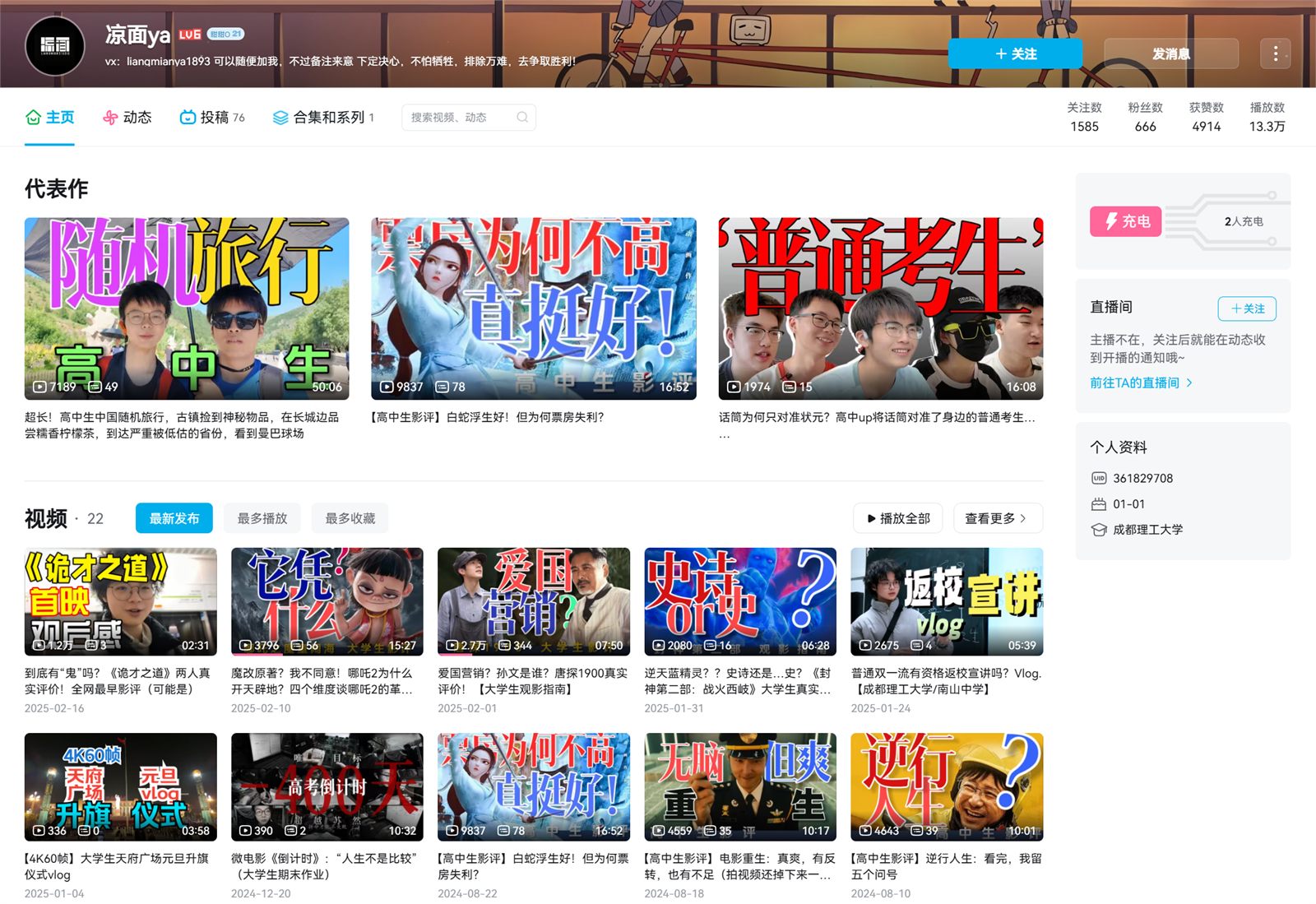This screenshot has height=904, width=1316.
Task: Click title 普通双一流有资格返校宣讲吗
Action: (946, 681)
